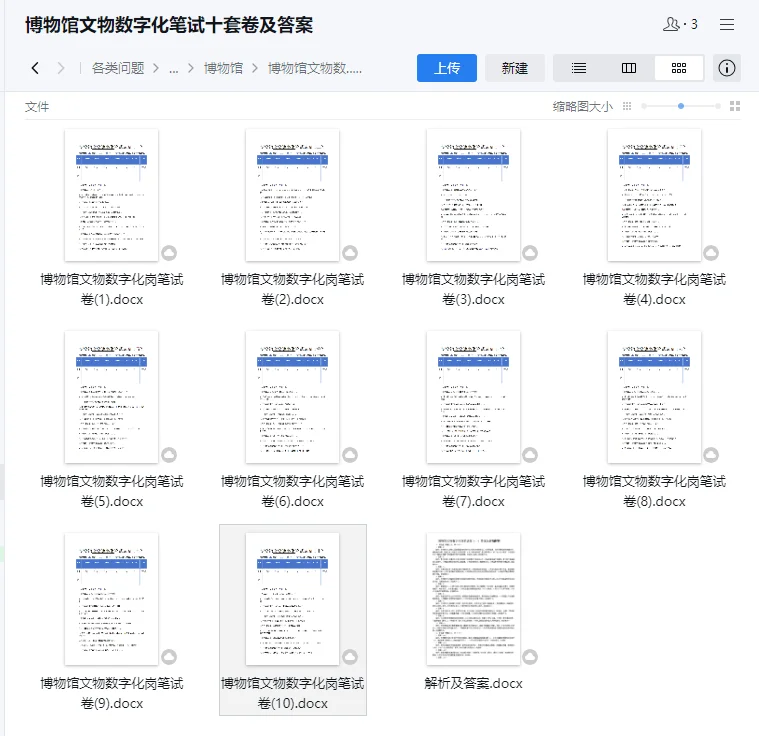Click the chevron after 各类问题 breadcrumb
This screenshot has height=736, width=759.
coord(156,68)
